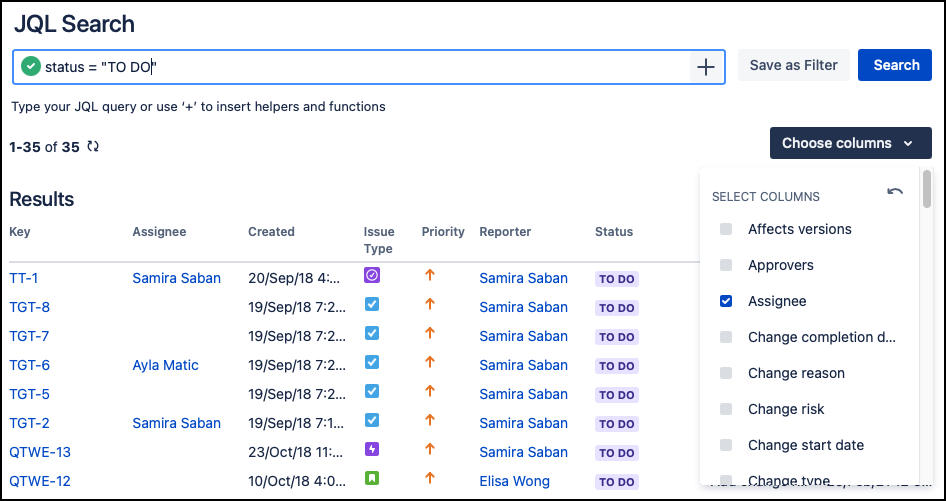Click the refresh icon beside result count

92,147
